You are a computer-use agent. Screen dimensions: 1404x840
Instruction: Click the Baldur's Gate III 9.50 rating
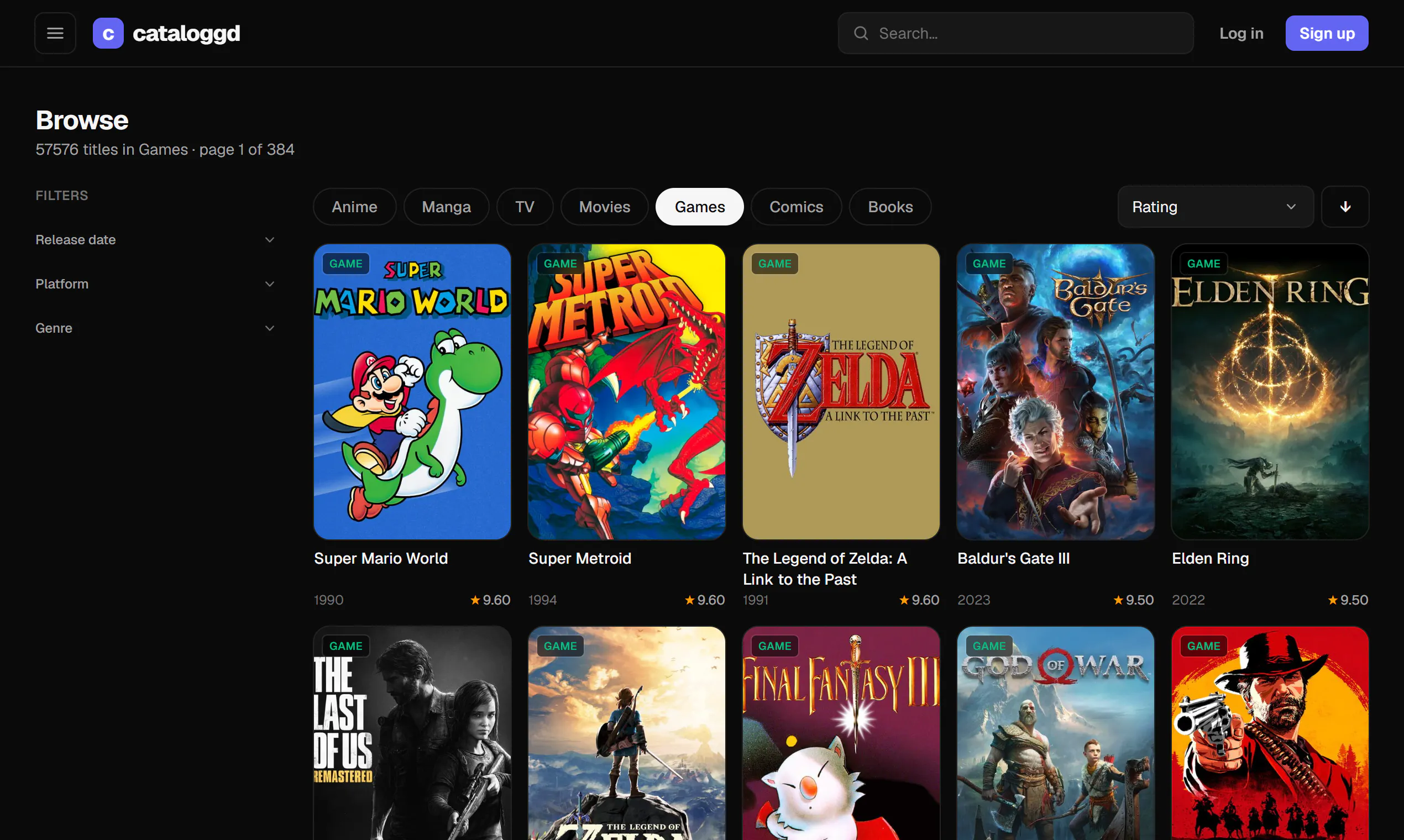click(1133, 600)
